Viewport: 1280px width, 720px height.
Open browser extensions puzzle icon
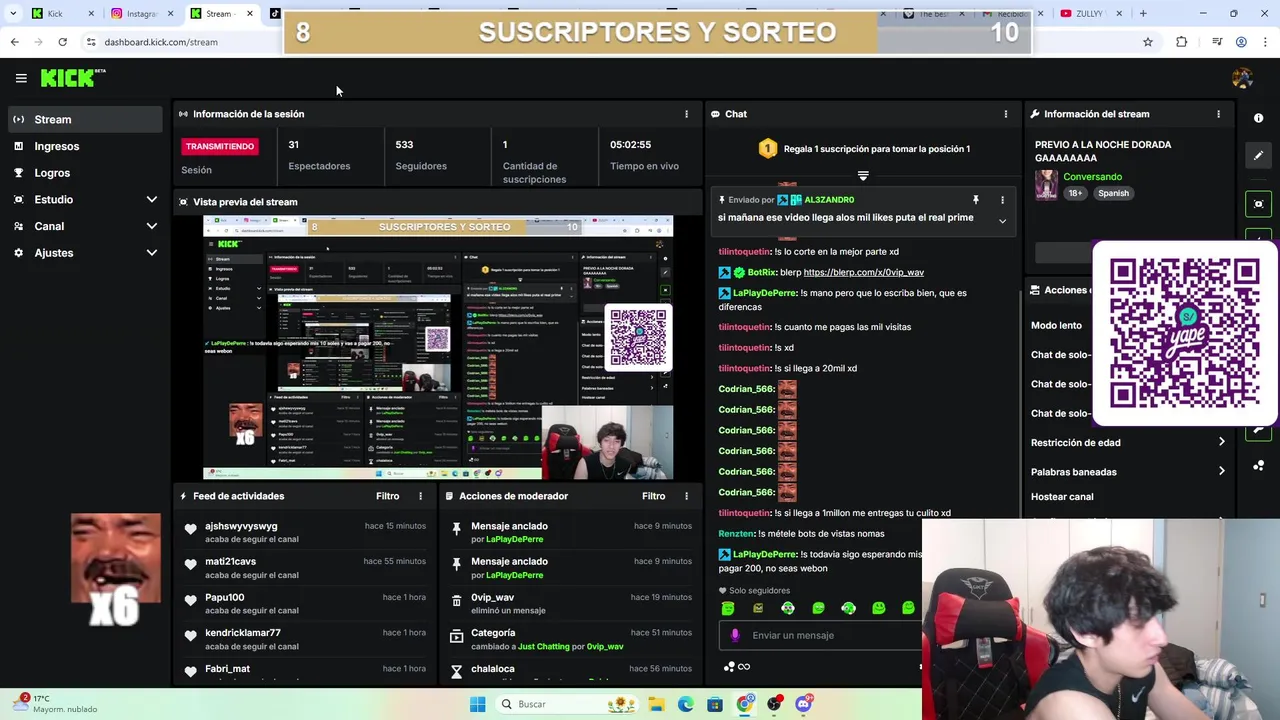point(1182,42)
